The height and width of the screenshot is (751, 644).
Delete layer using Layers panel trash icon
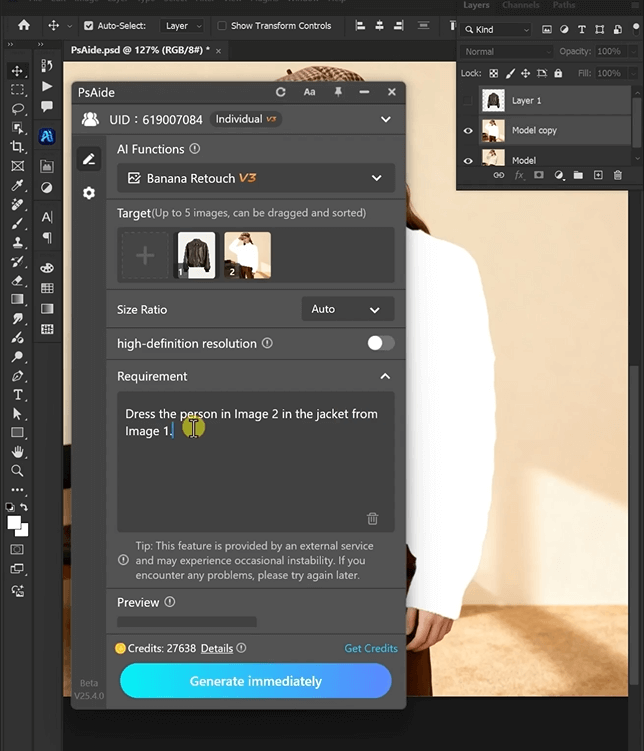coord(618,175)
